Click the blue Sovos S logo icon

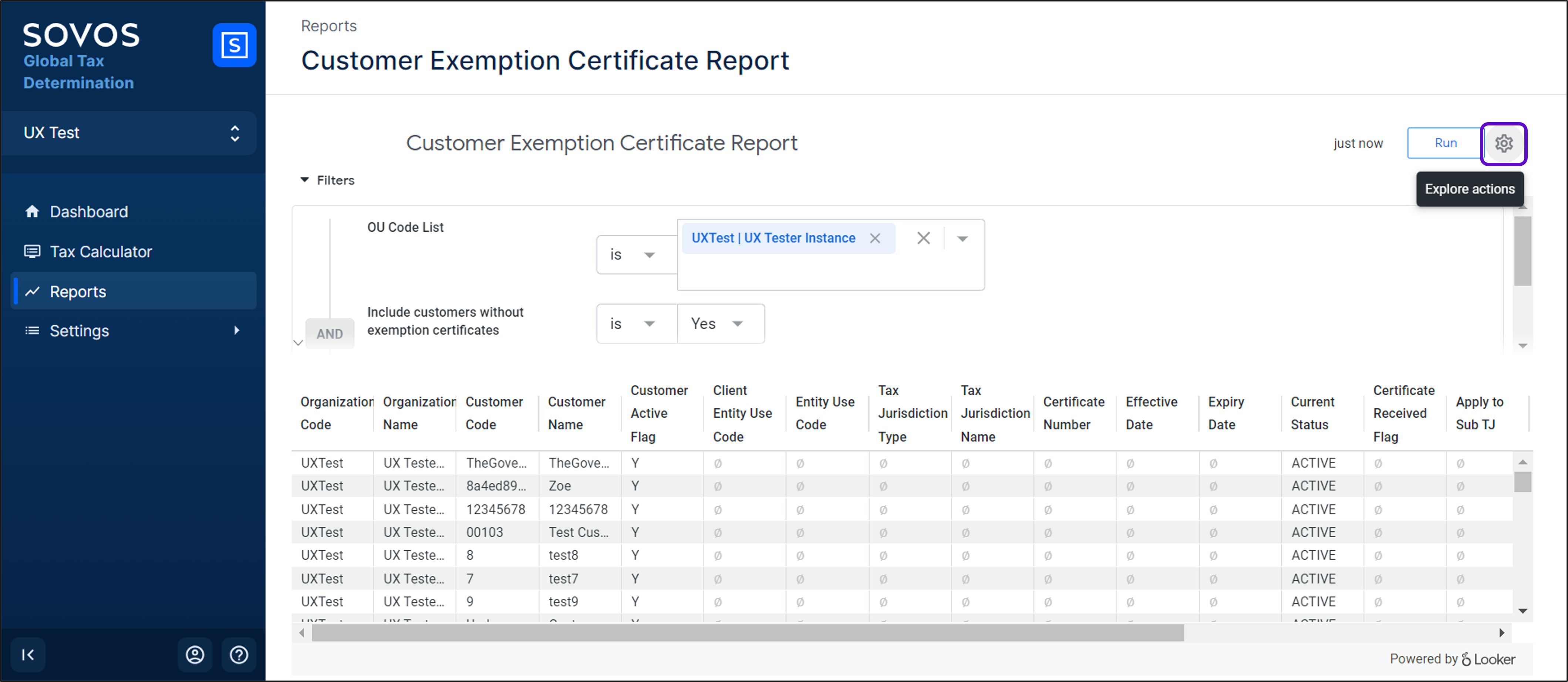coord(235,45)
